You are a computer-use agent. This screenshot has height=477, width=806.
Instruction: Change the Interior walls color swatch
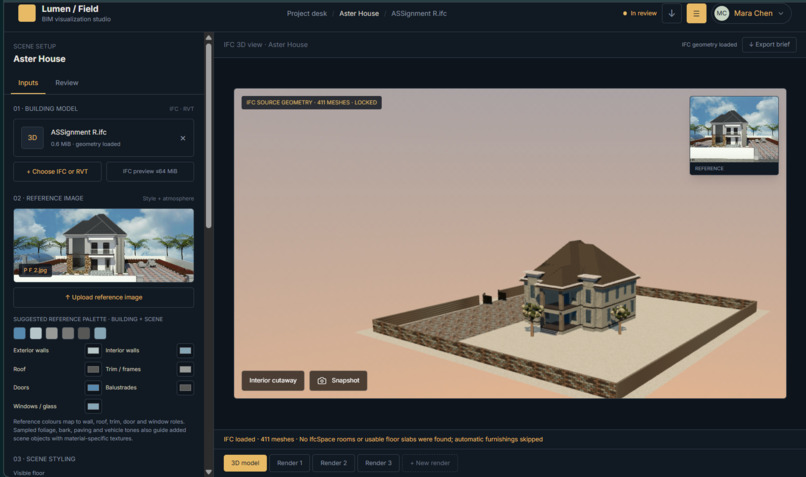coord(185,351)
